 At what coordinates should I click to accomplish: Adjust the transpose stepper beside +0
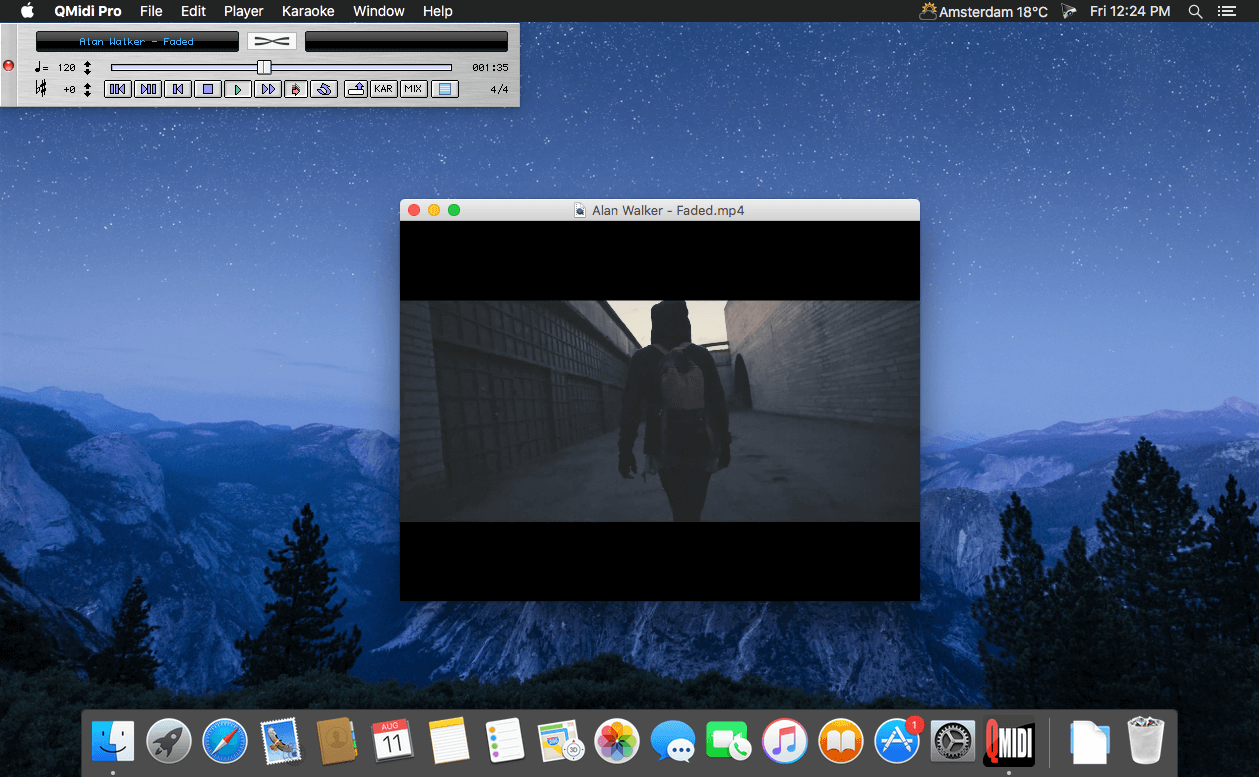pyautogui.click(x=88, y=90)
